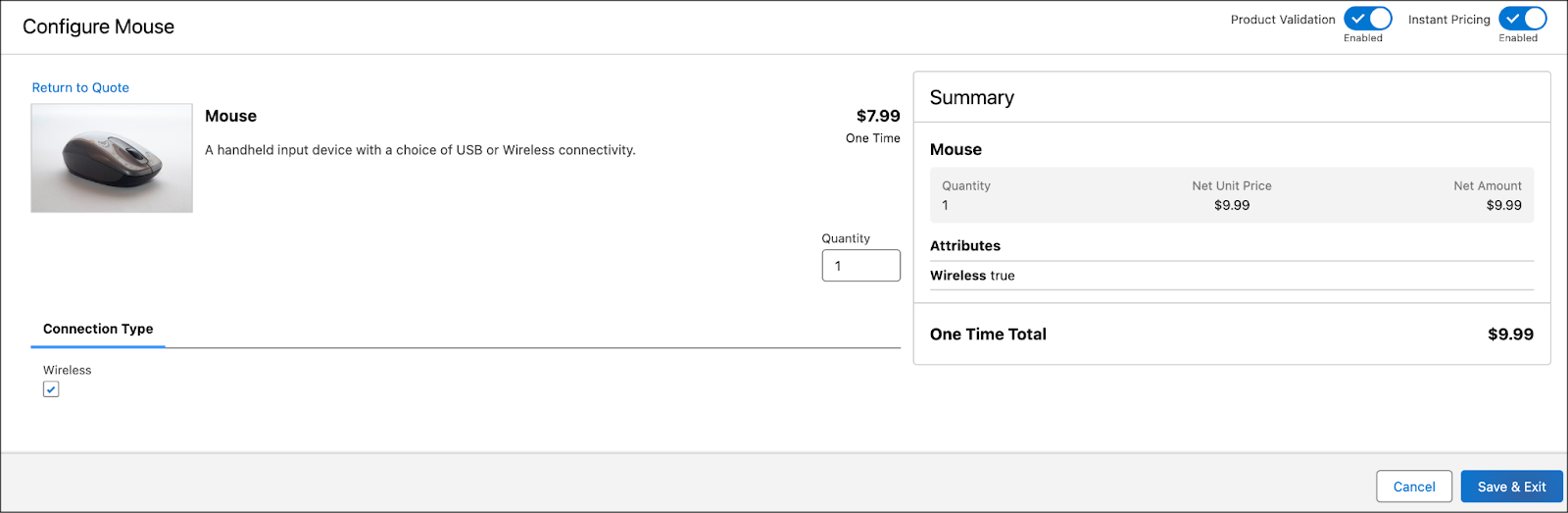Click the Mouse product description text

point(419,150)
